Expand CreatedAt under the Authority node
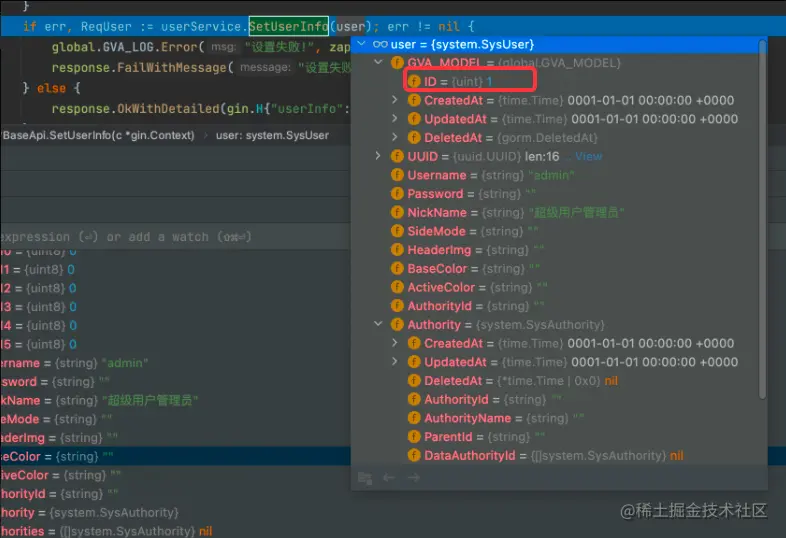The image size is (786, 538). tap(395, 343)
